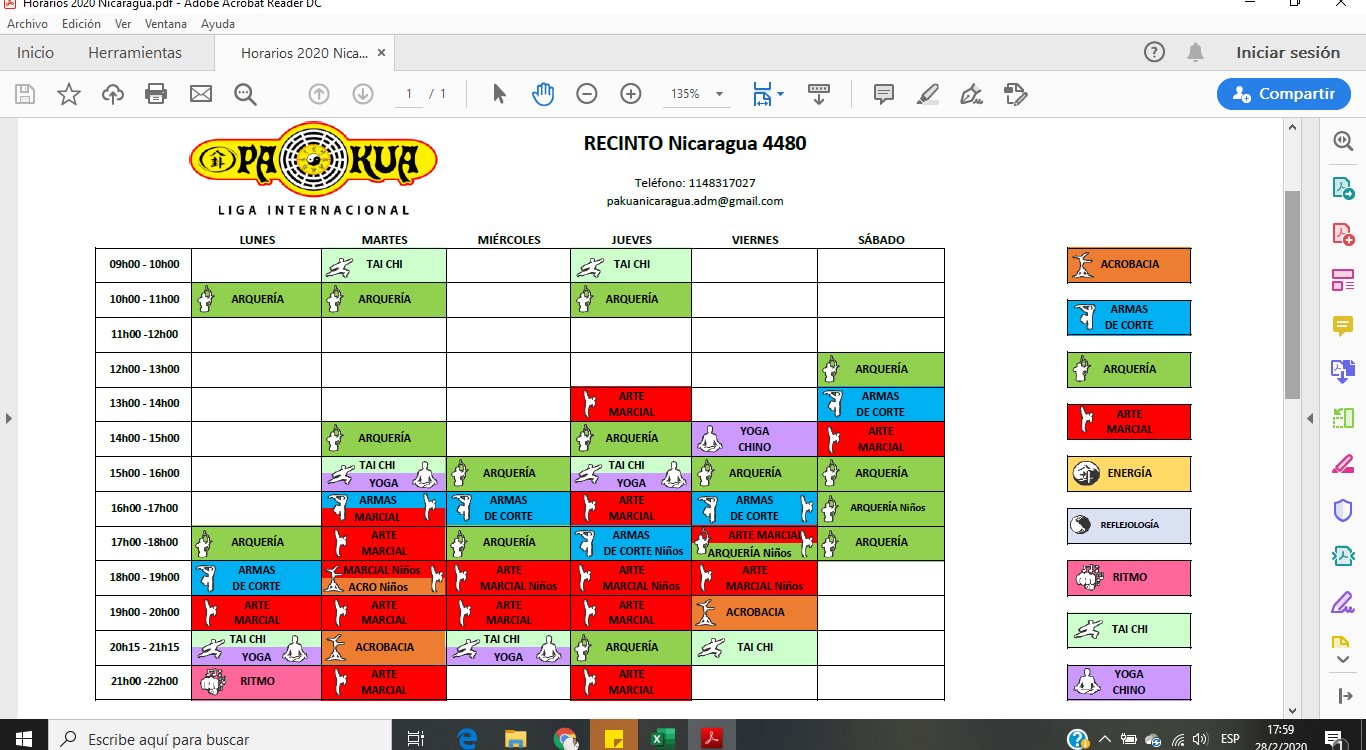Open the sign document tool
The image size is (1366, 750).
(x=971, y=94)
